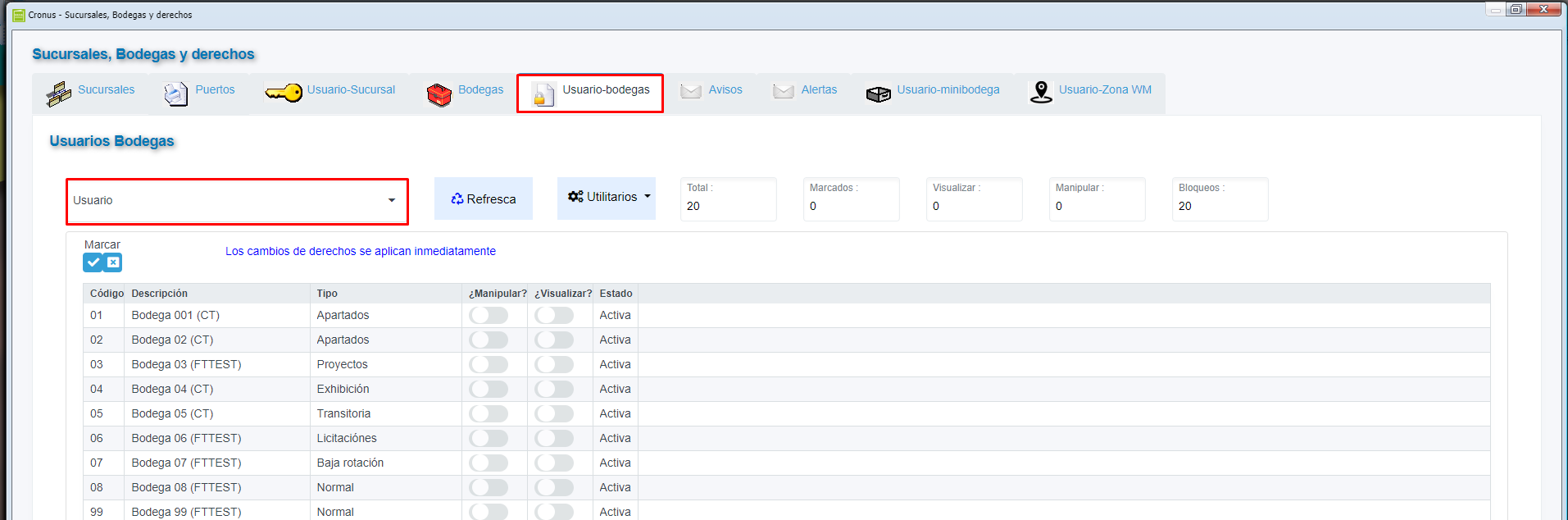Unmark all with the X icon
Screen dimensions: 1568x520
(113, 262)
